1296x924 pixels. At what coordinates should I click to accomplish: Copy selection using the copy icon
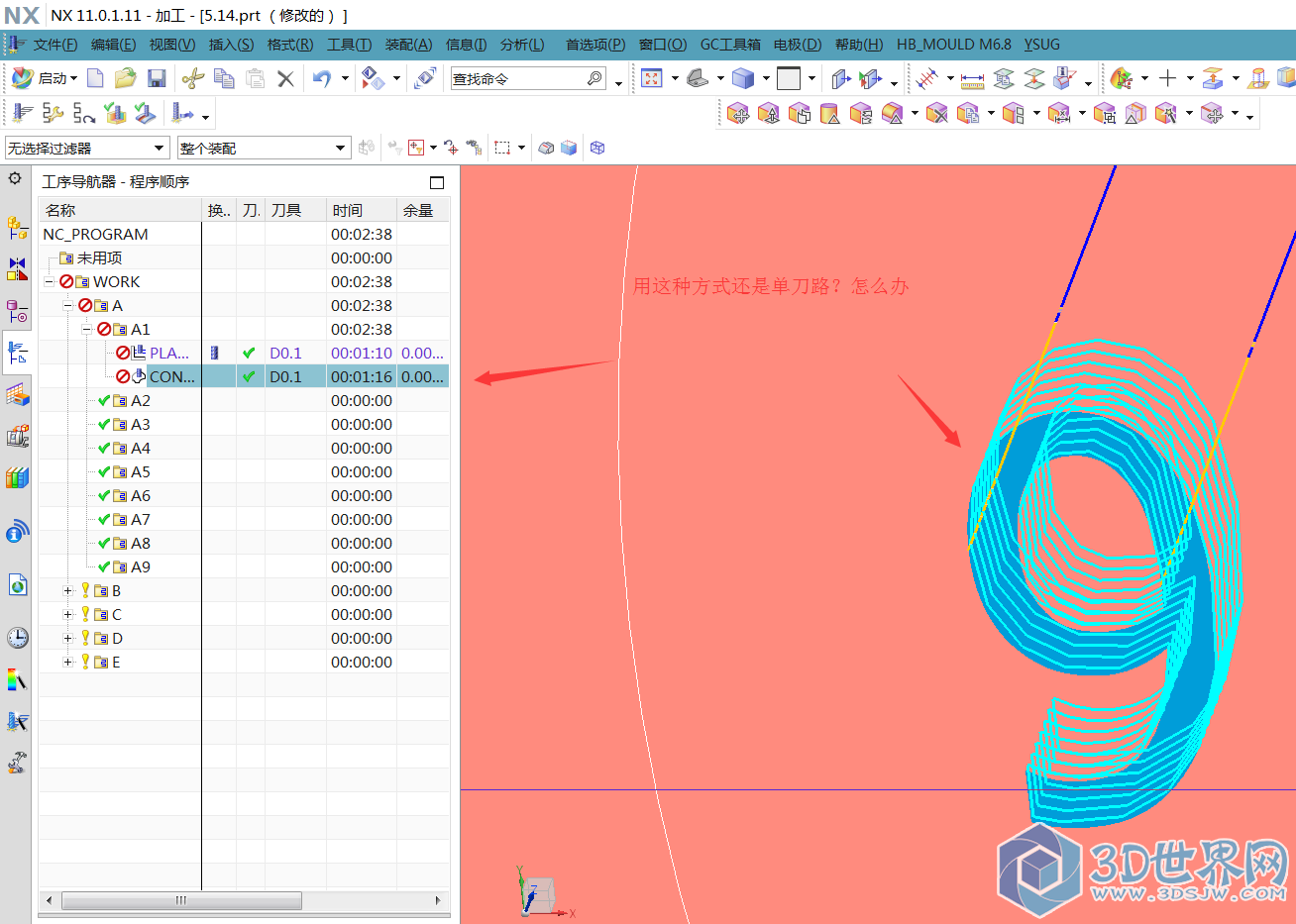224,78
